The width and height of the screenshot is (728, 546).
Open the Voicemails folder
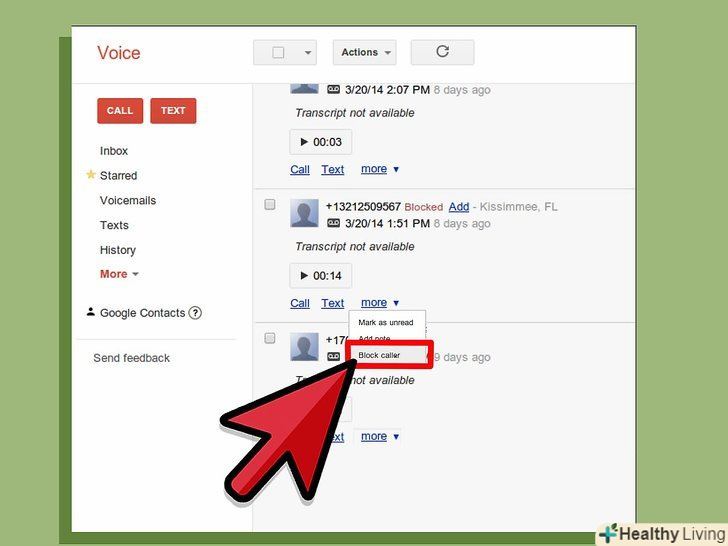(128, 200)
